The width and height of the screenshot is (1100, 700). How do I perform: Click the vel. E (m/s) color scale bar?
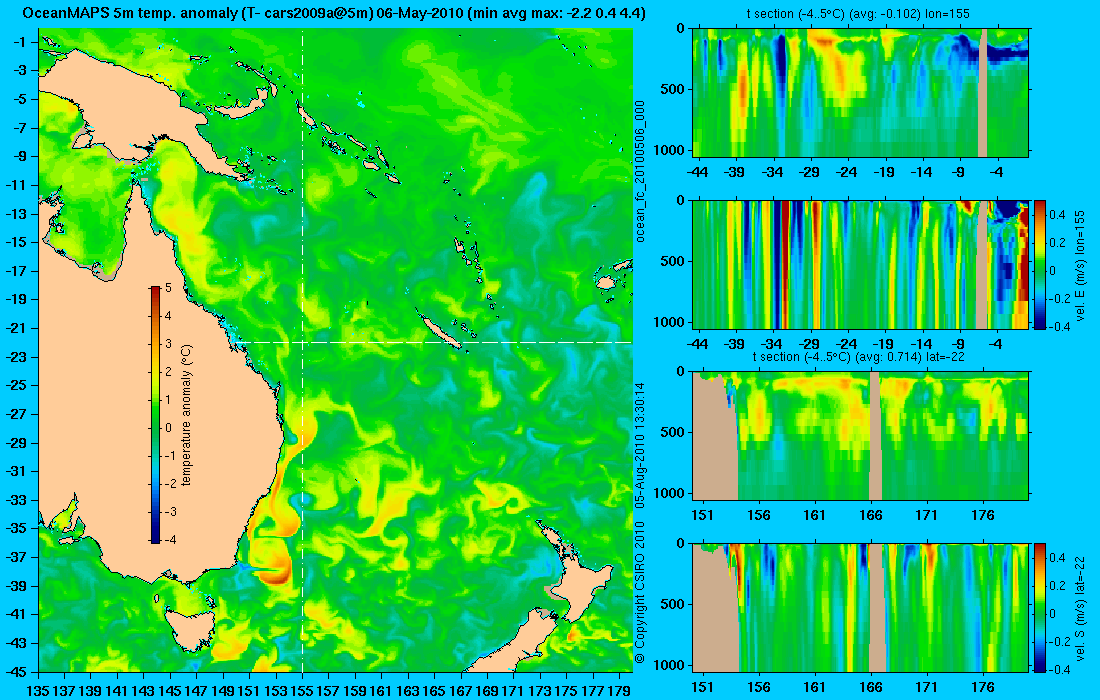(x=1040, y=264)
